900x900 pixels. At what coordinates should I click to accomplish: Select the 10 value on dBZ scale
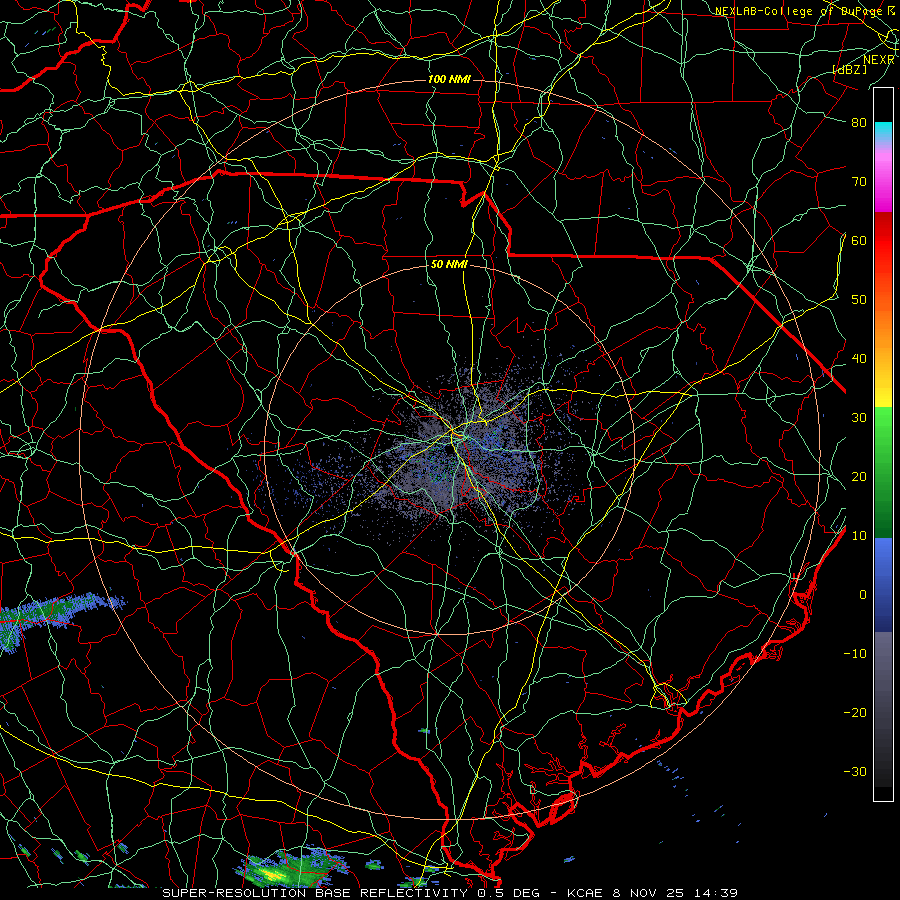(x=859, y=536)
